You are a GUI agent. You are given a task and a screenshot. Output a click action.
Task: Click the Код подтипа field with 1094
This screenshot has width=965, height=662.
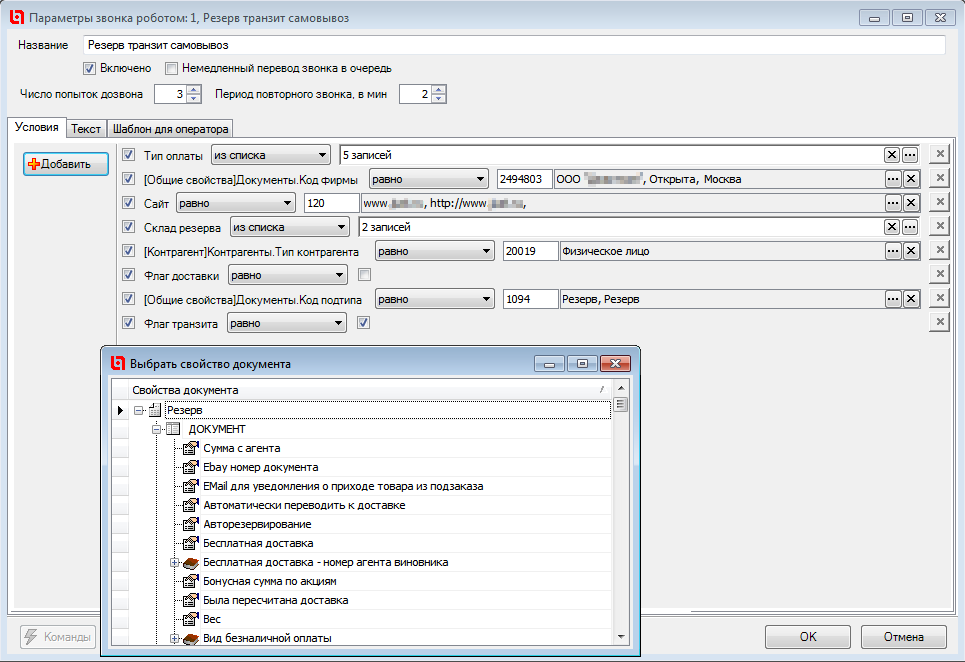(531, 299)
